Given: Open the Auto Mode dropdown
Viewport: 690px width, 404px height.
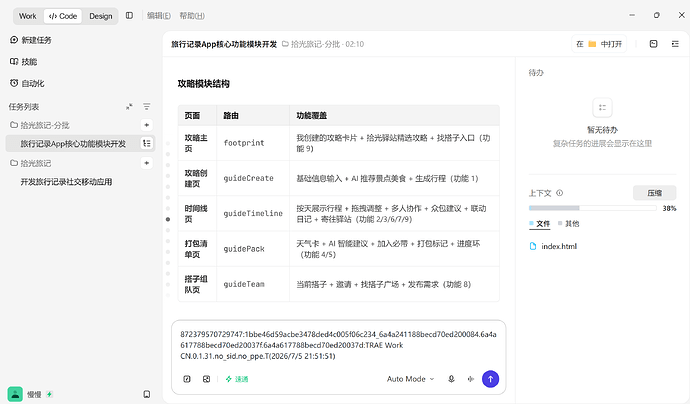Looking at the screenshot, I should (x=410, y=379).
